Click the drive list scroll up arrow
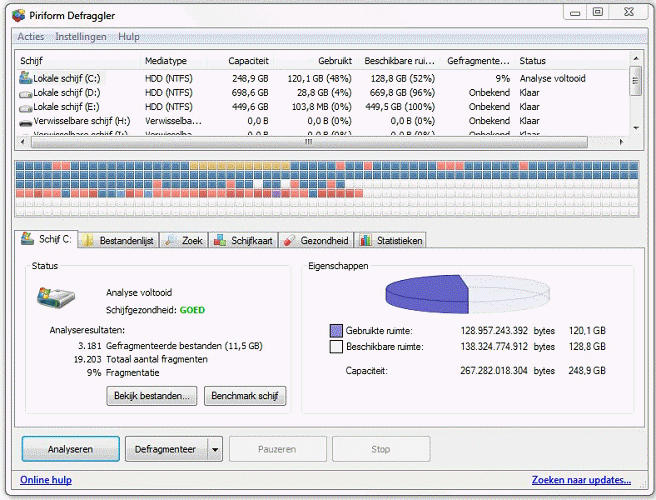 point(636,59)
